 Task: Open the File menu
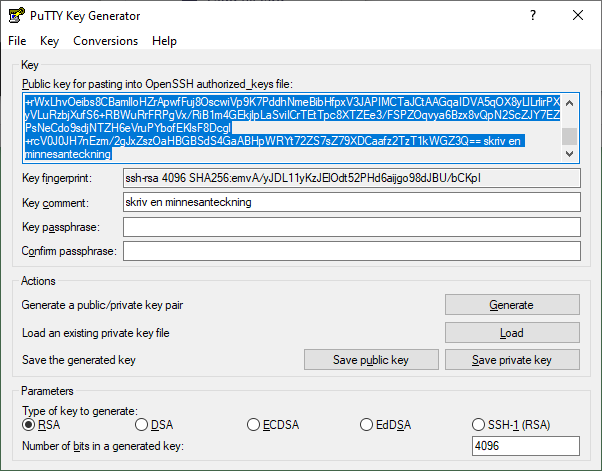pos(17,41)
